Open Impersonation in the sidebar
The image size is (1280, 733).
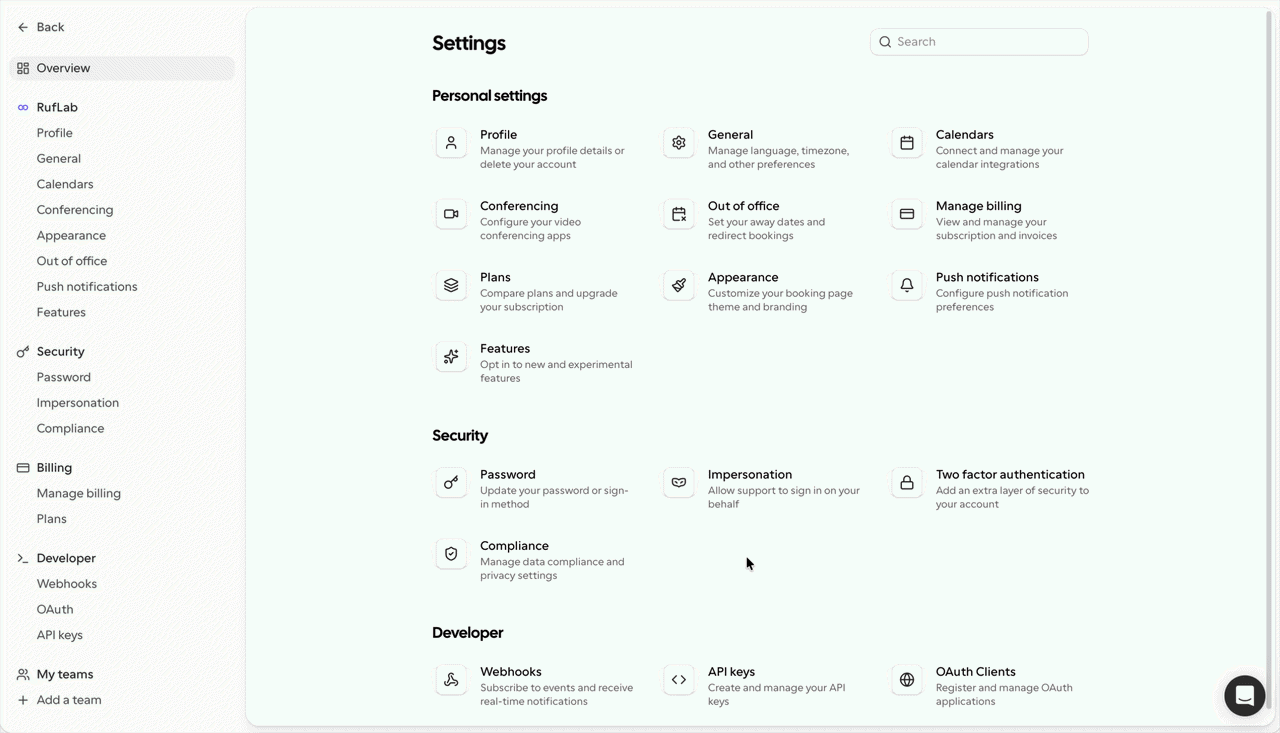tap(78, 403)
